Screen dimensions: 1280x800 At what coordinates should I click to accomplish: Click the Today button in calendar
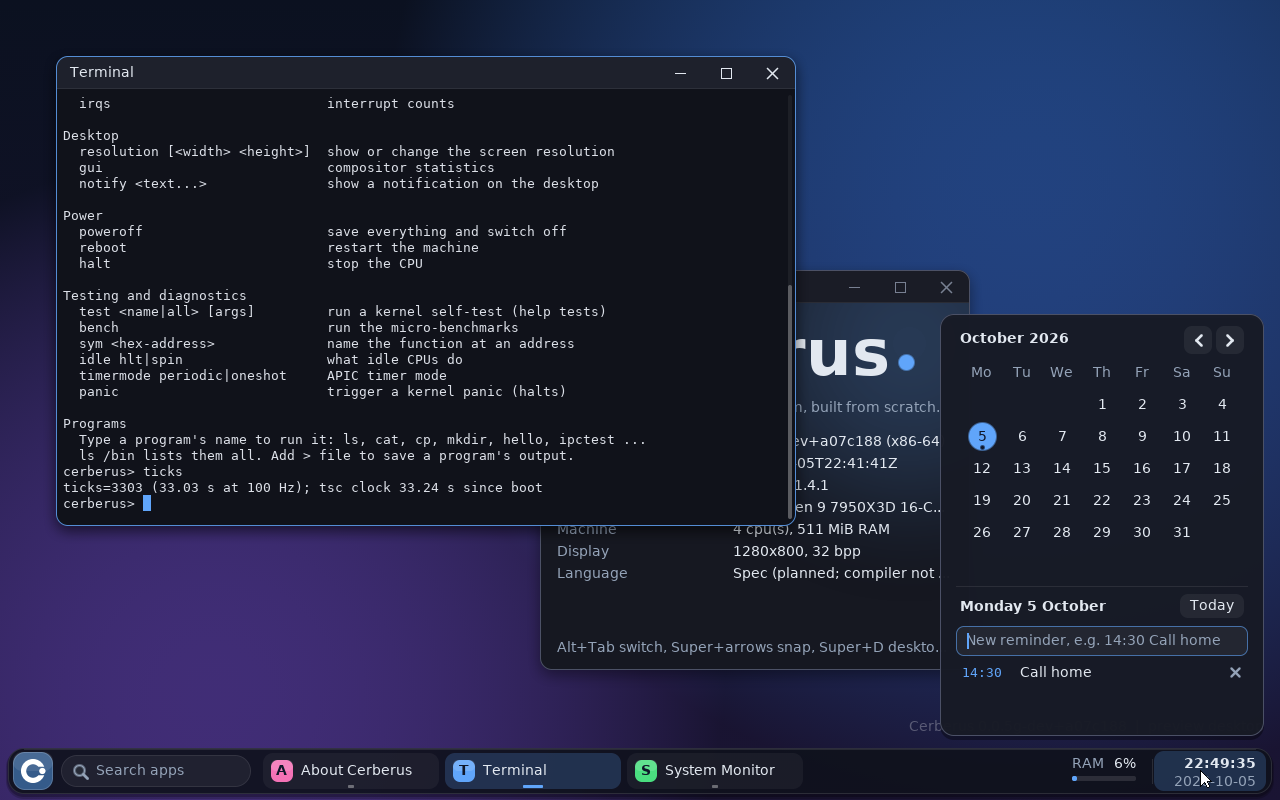[x=1212, y=605]
